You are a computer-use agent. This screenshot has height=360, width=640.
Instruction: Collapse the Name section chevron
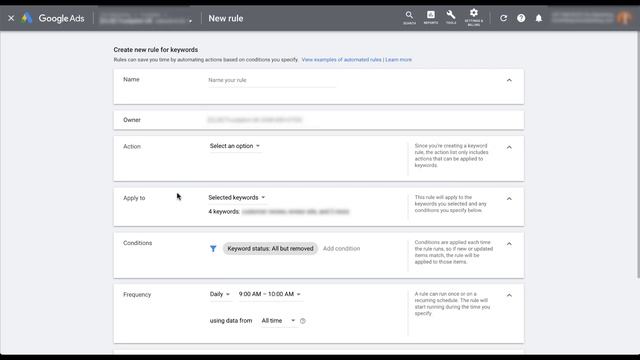click(x=509, y=80)
